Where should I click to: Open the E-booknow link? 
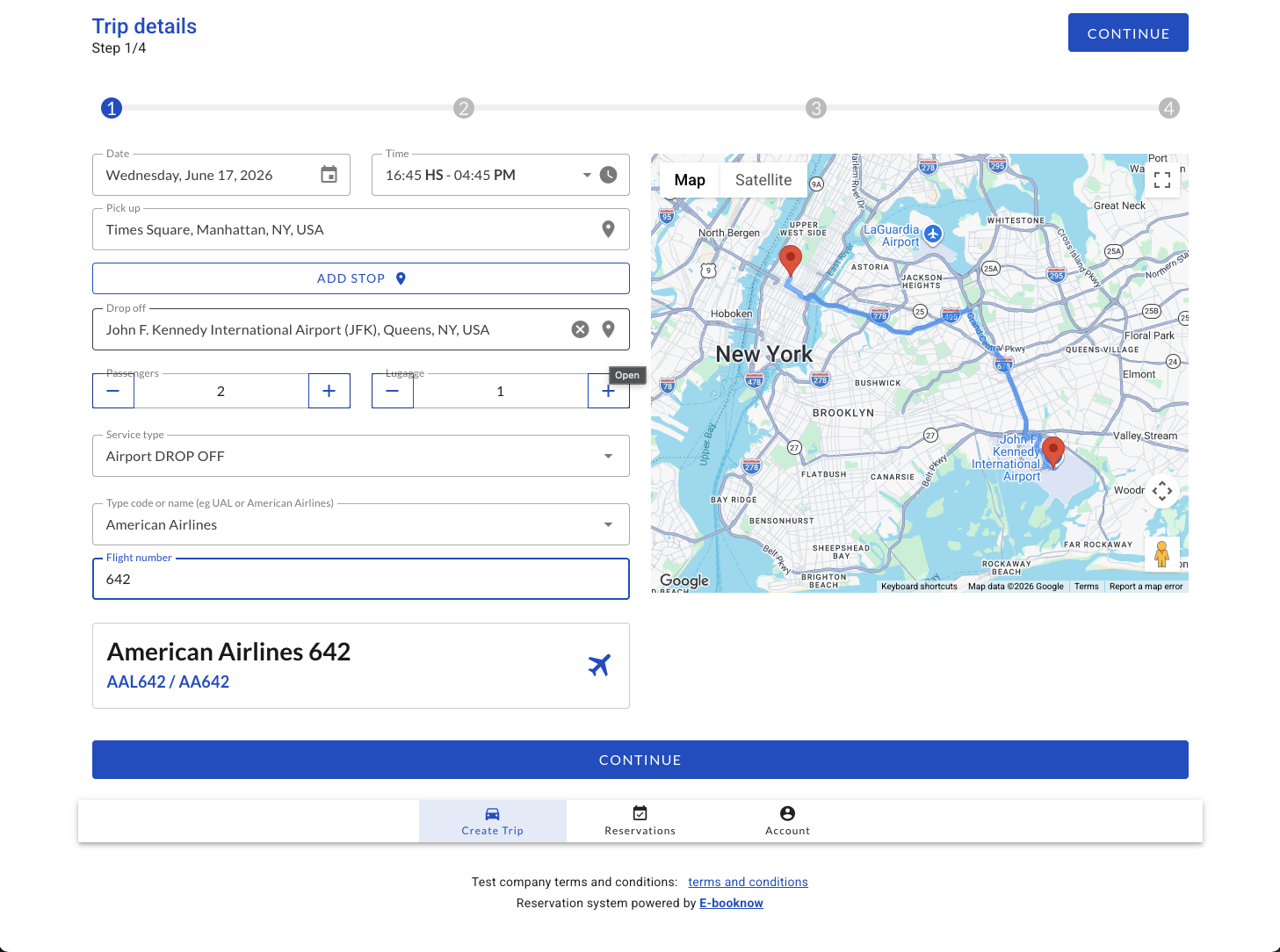pyautogui.click(x=731, y=903)
